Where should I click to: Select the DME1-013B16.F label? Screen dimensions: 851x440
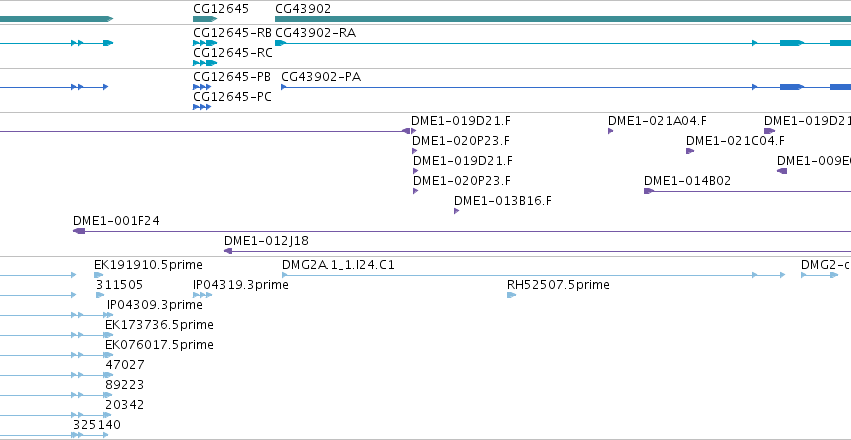pos(503,201)
